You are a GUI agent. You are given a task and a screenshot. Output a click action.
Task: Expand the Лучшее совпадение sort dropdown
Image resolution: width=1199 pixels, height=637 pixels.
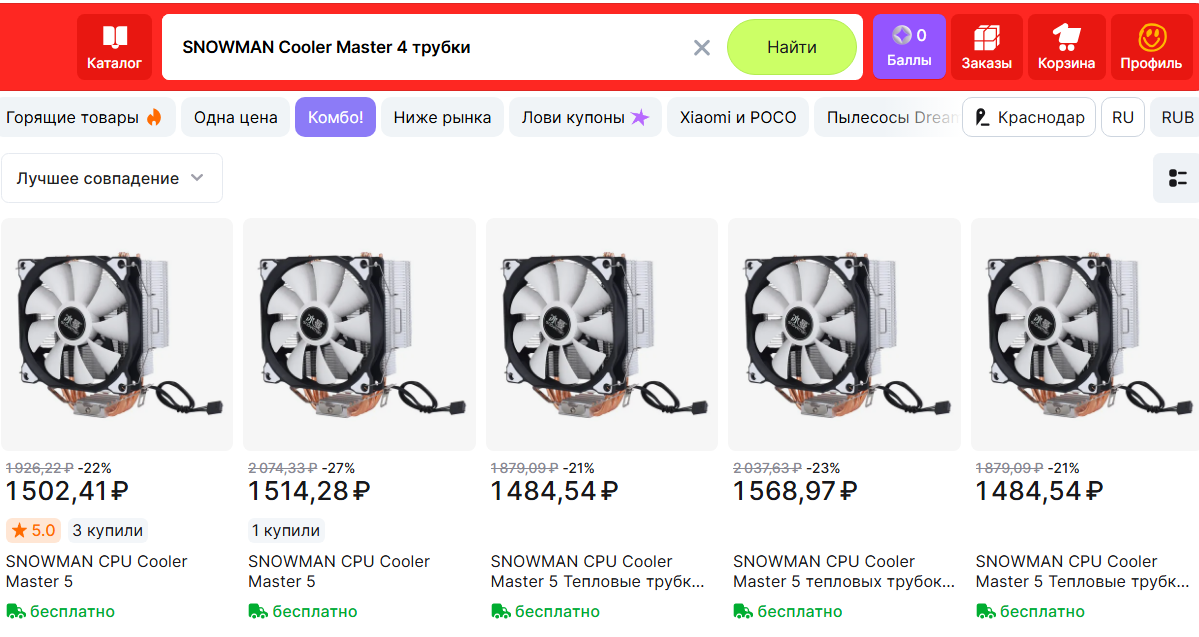tap(111, 178)
